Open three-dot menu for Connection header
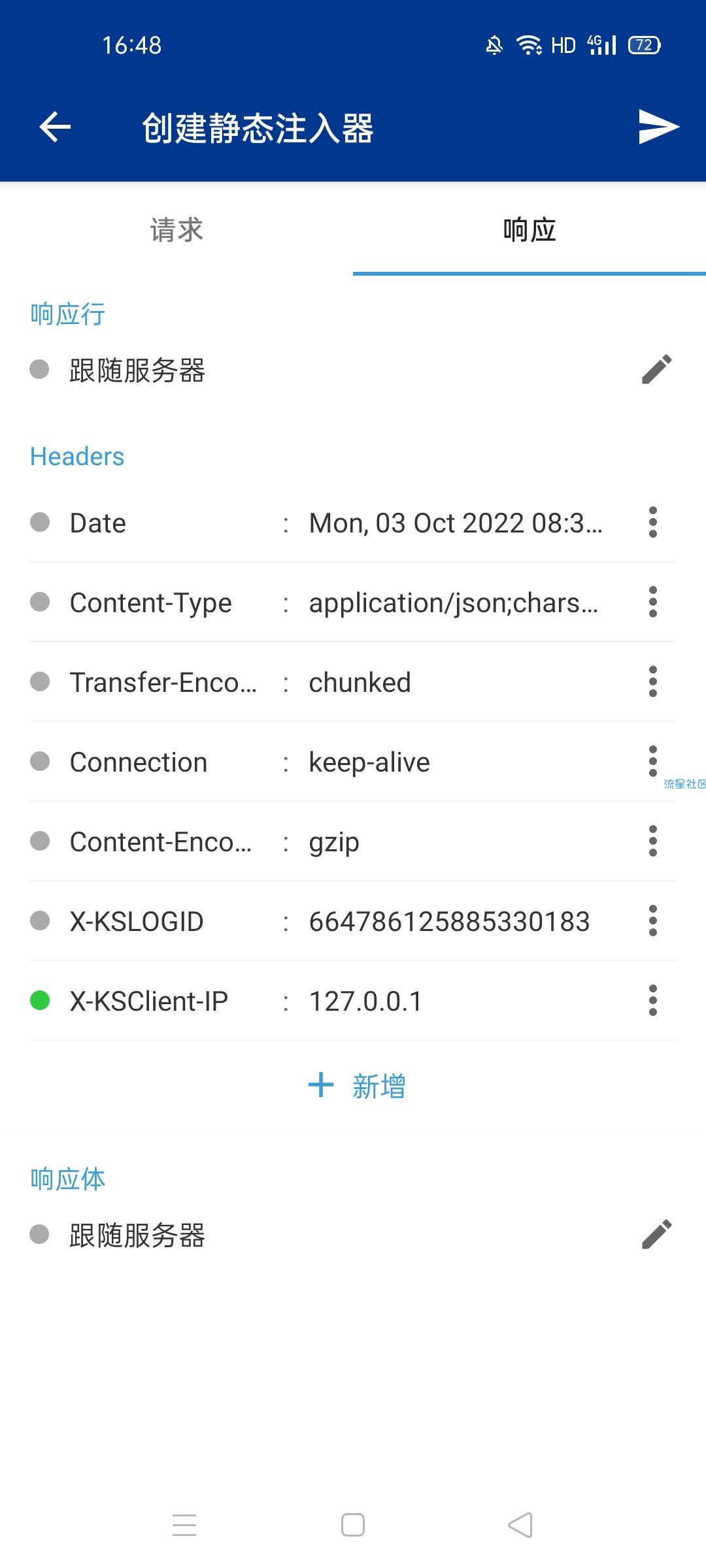This screenshot has width=706, height=1568. point(652,761)
